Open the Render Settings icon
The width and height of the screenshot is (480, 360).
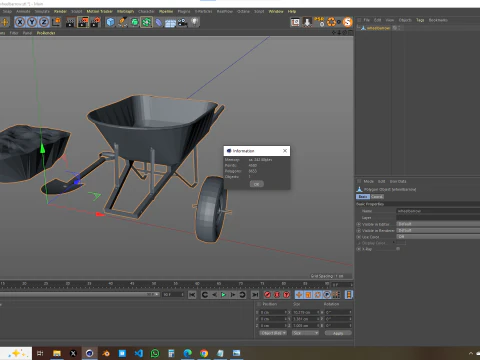pyautogui.click(x=96, y=22)
